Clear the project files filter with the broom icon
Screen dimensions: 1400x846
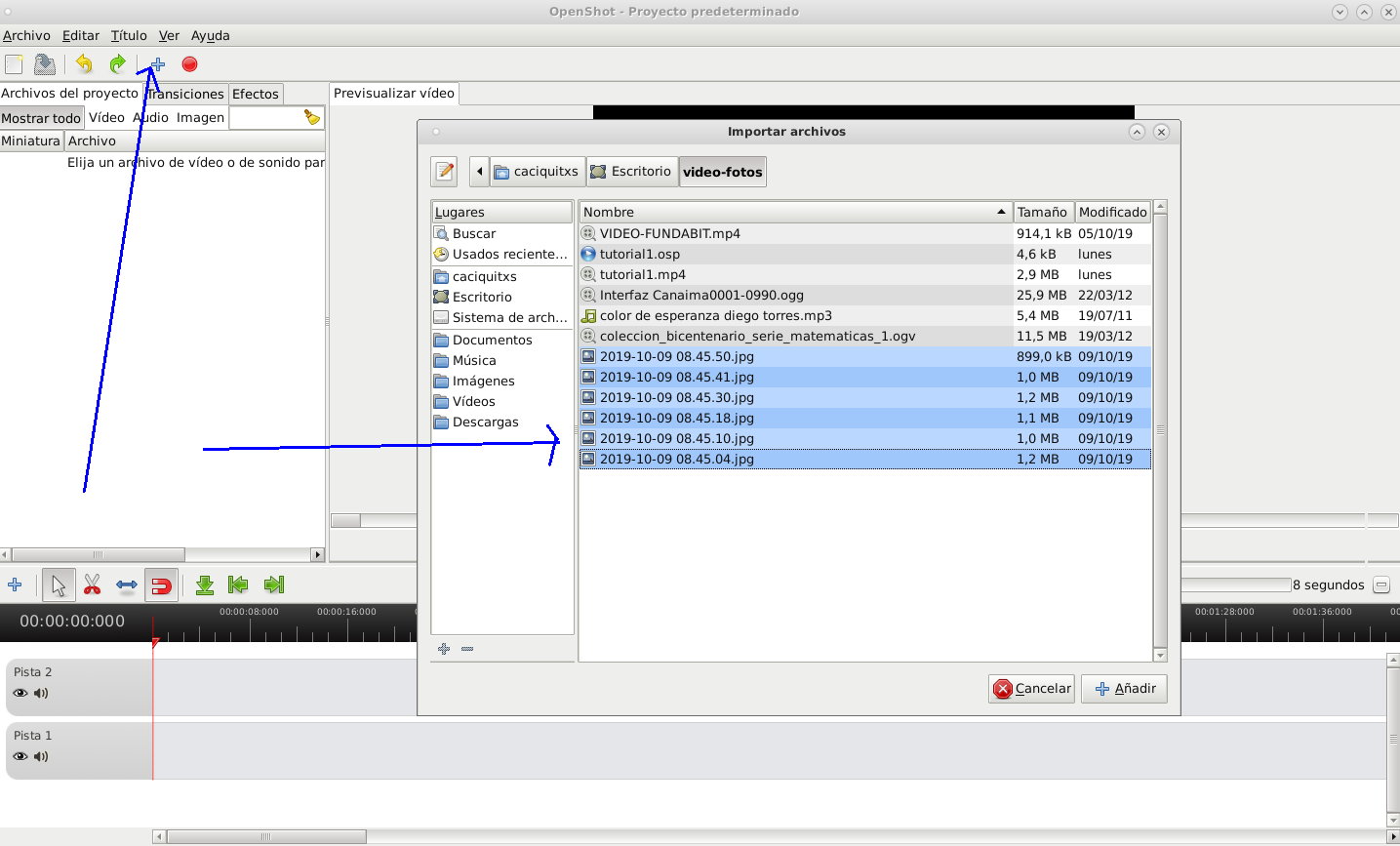[312, 117]
